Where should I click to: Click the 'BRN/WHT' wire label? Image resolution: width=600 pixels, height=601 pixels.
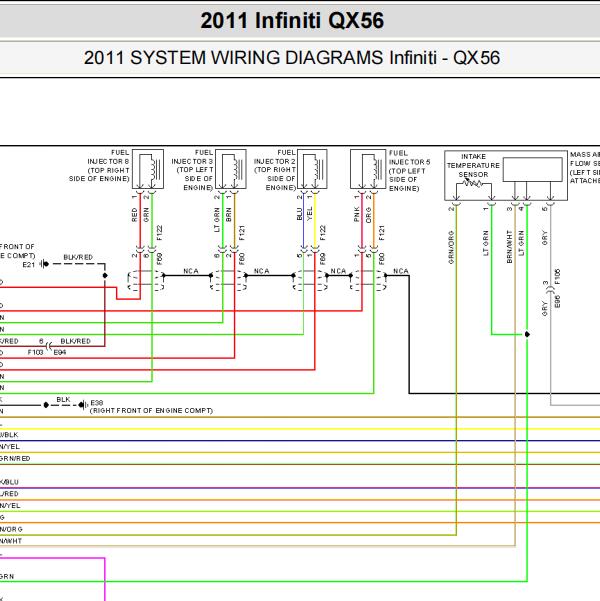pyautogui.click(x=510, y=246)
